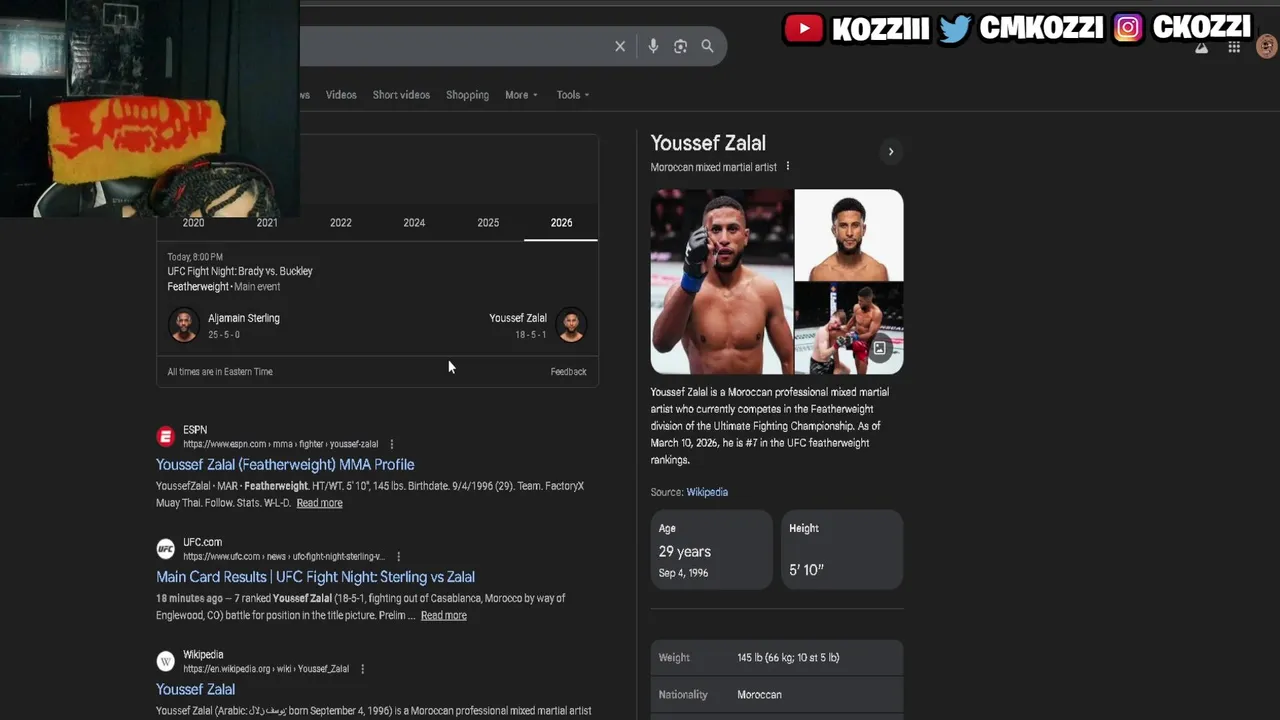The height and width of the screenshot is (720, 1280).
Task: Expand the More search filters dropdown
Action: (521, 95)
